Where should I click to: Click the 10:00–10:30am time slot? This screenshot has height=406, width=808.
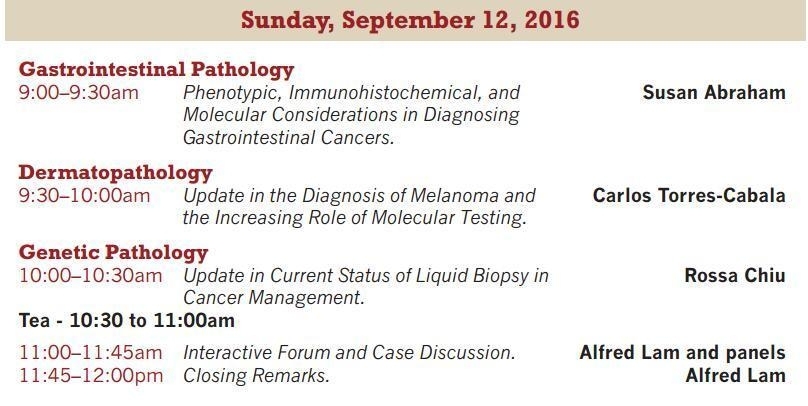(x=90, y=276)
